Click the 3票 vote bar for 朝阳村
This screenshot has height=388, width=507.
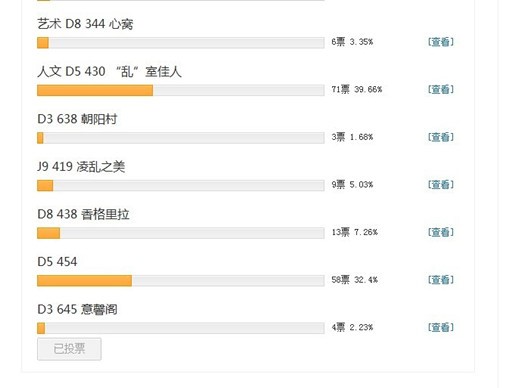pyautogui.click(x=181, y=138)
